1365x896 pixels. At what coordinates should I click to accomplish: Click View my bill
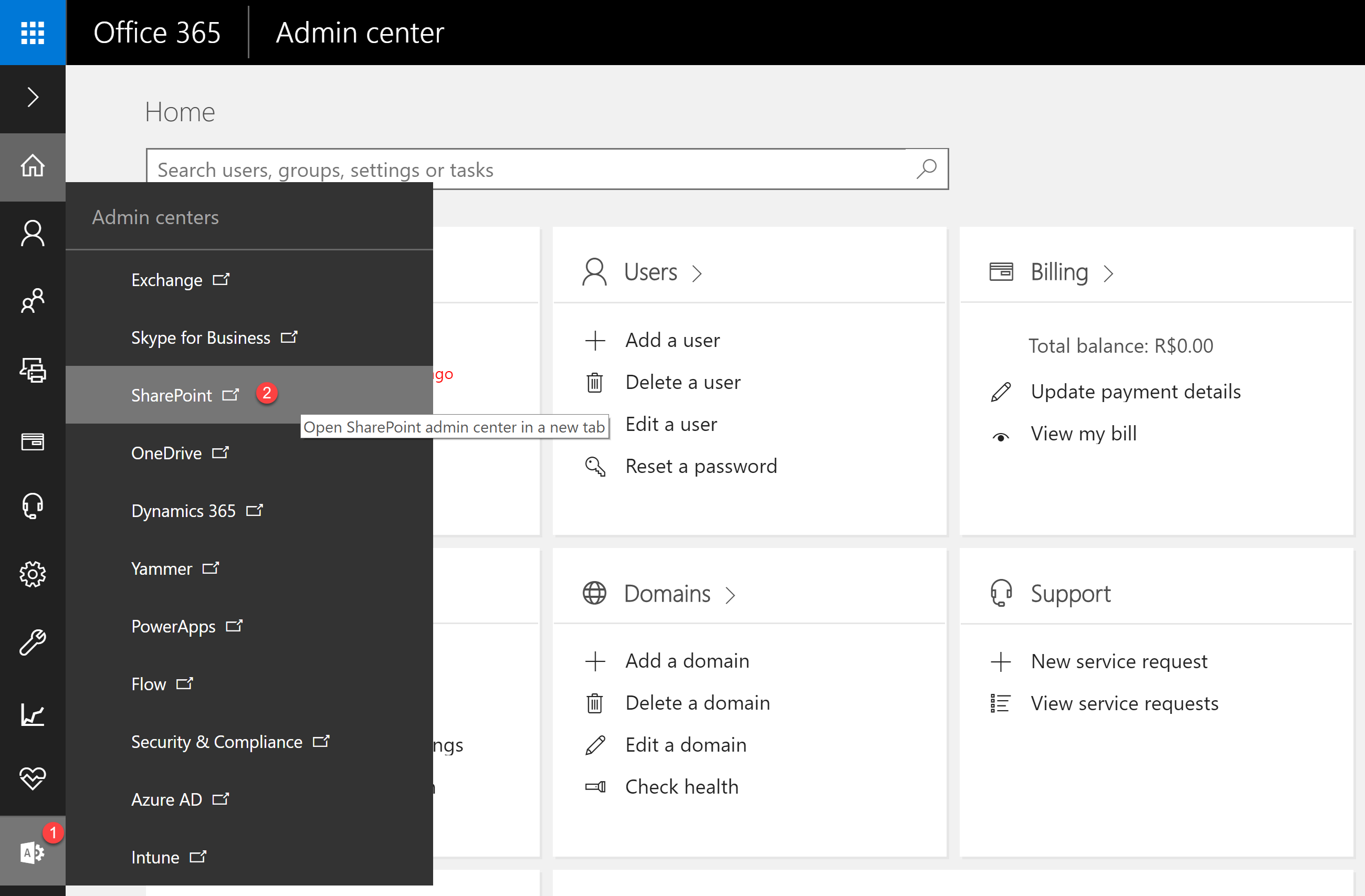tap(1084, 434)
